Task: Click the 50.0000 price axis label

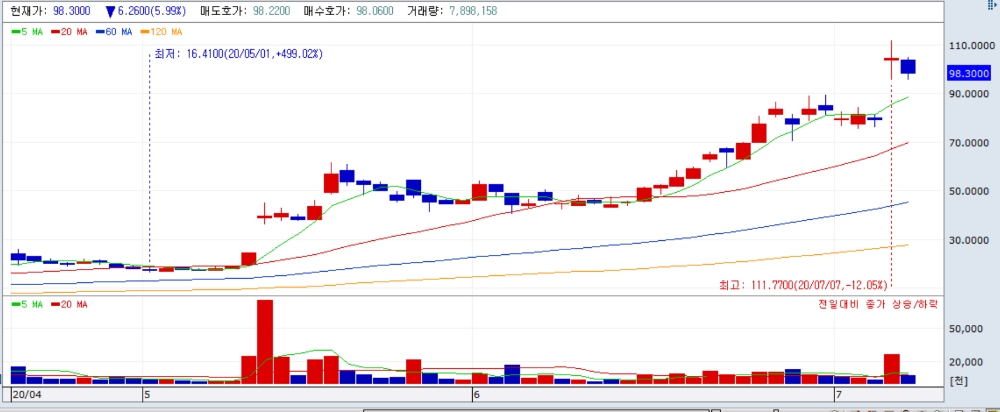Action: (971, 191)
